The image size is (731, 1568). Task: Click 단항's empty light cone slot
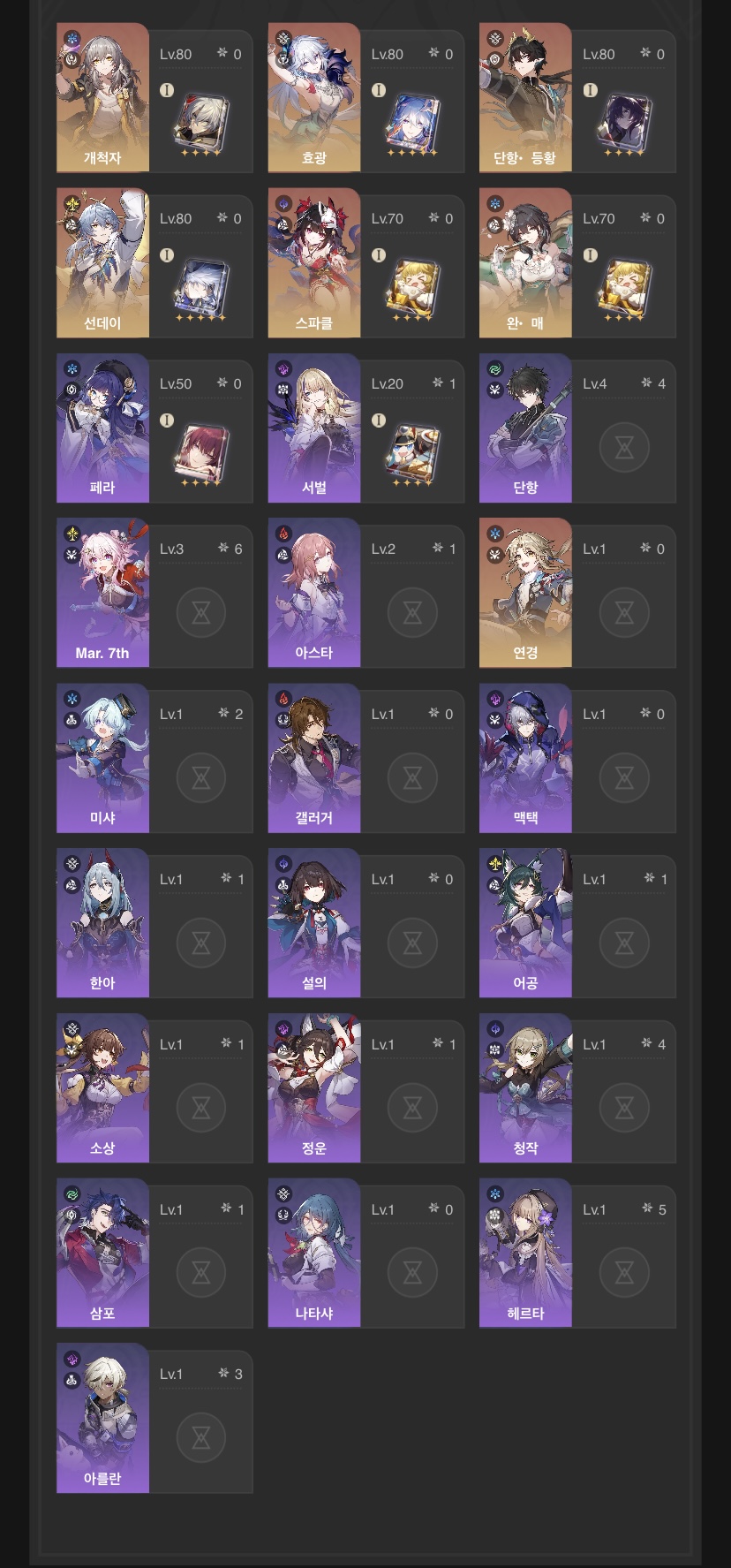tap(624, 447)
